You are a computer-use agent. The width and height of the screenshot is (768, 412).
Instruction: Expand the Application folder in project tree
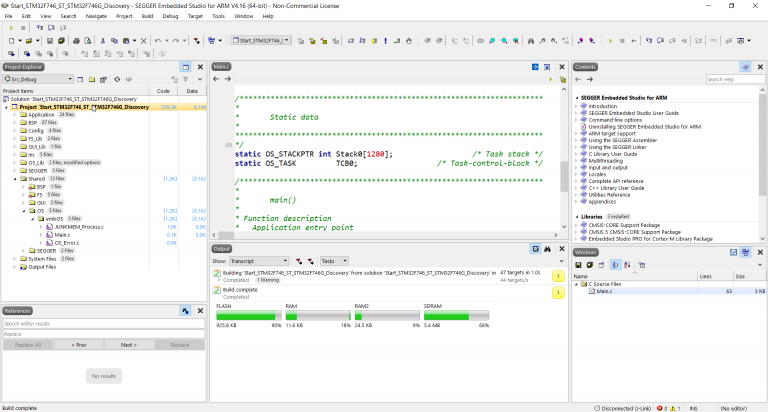coord(15,115)
